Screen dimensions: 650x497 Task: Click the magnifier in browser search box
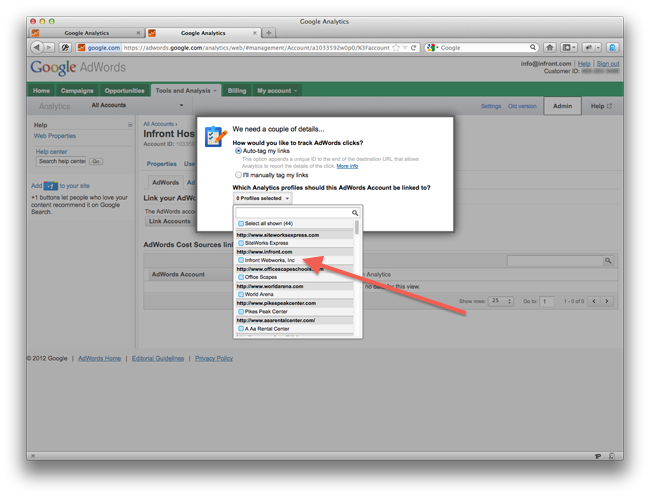tap(533, 47)
